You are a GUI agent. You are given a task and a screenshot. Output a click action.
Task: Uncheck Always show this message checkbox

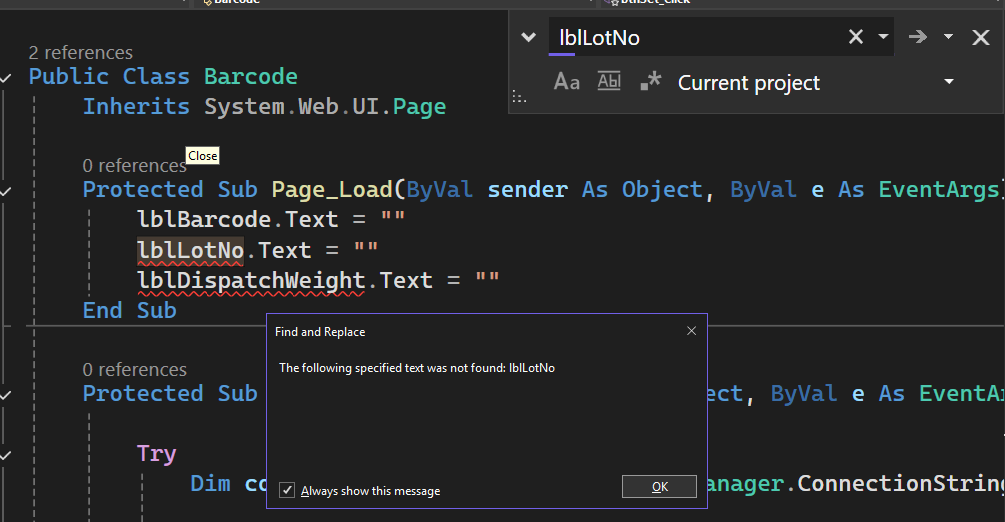[287, 491]
